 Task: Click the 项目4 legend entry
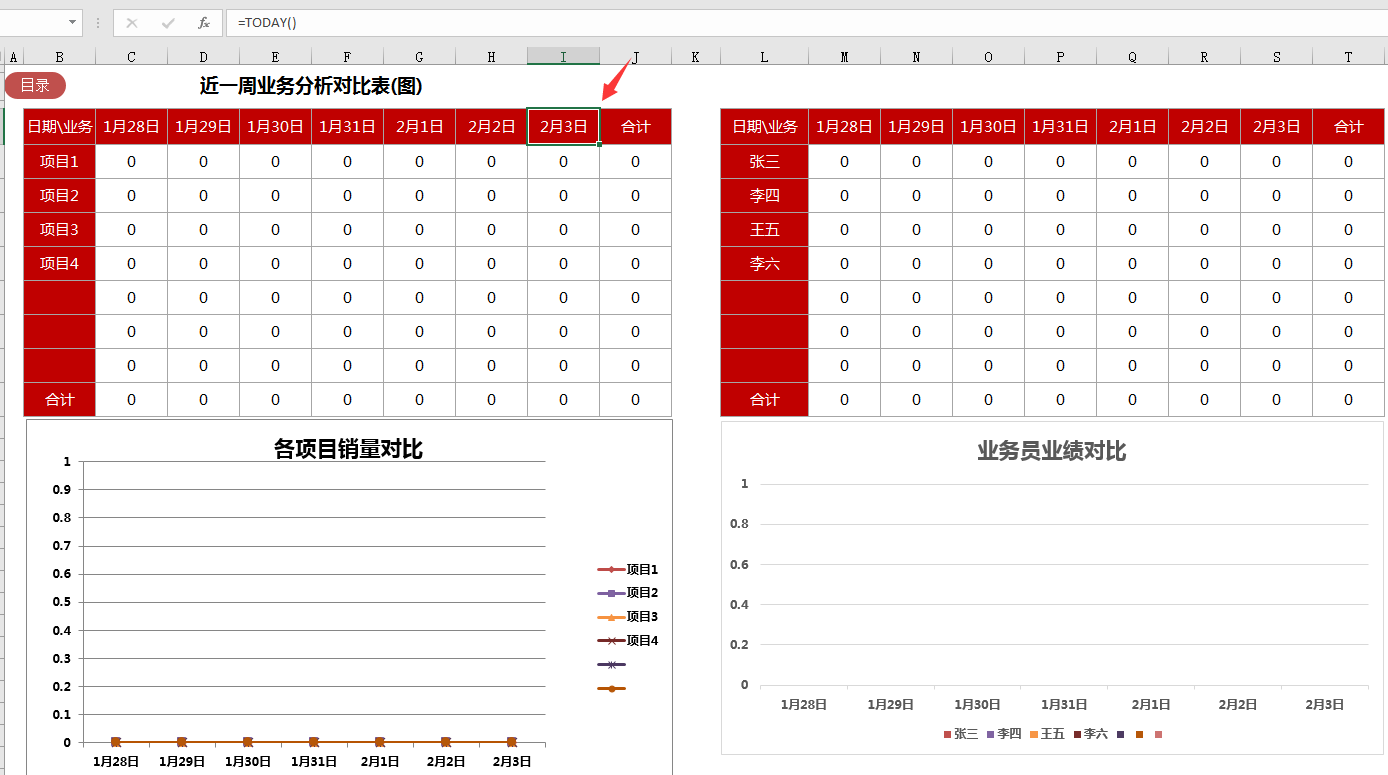[627, 641]
